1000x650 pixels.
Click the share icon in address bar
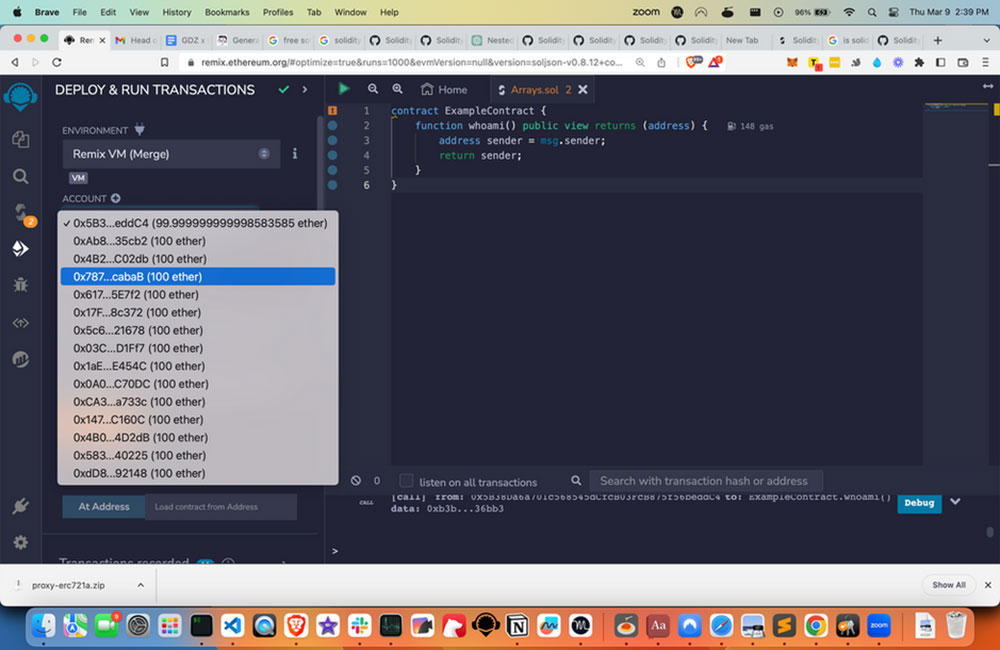661,63
